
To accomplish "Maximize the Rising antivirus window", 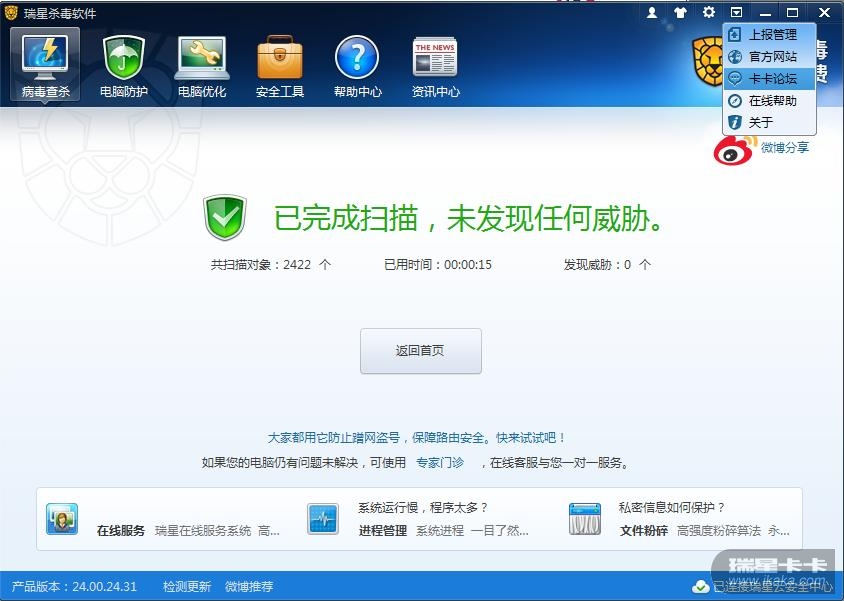I will pos(792,12).
